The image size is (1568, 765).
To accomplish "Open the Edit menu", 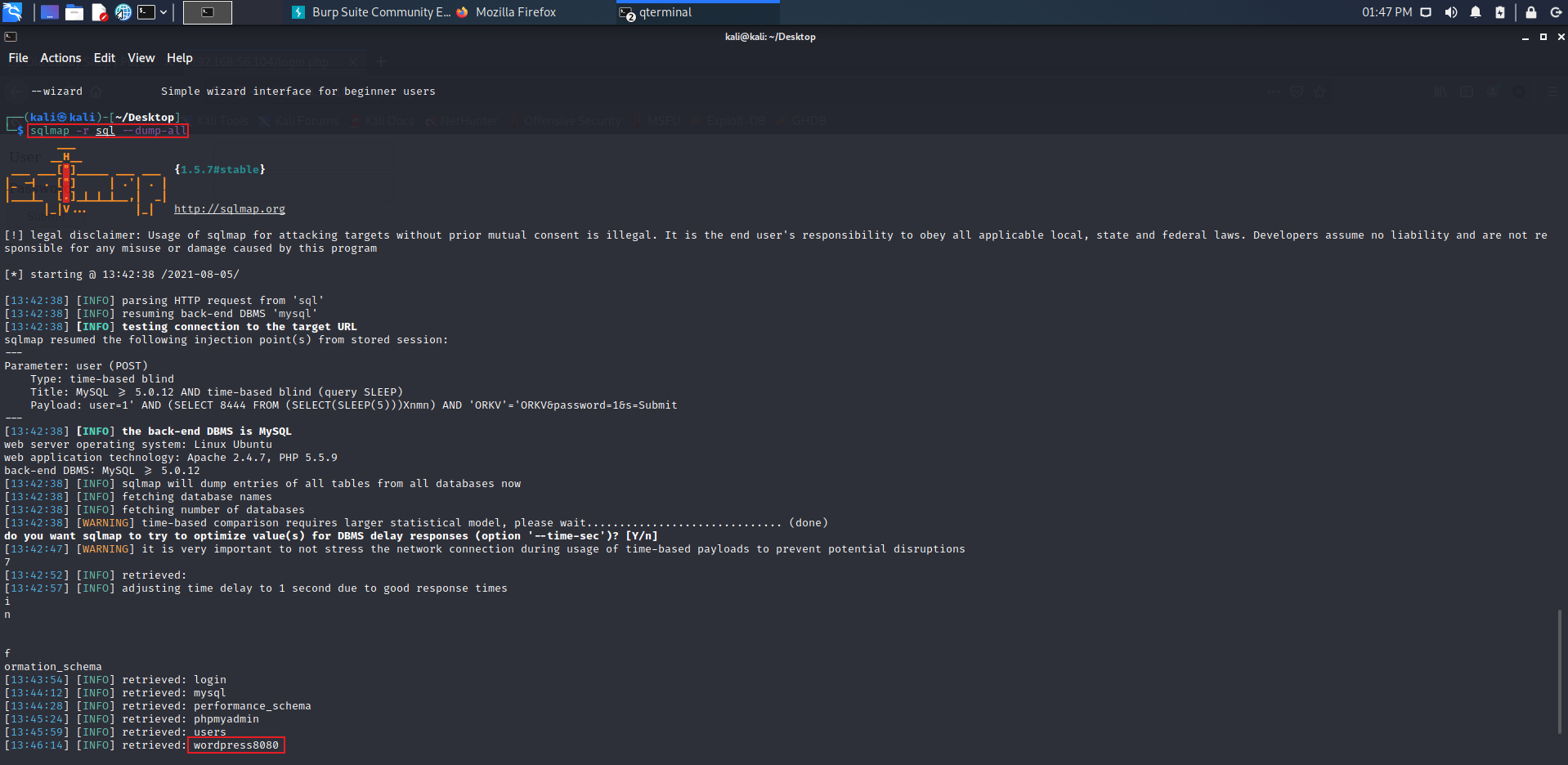I will coord(105,58).
